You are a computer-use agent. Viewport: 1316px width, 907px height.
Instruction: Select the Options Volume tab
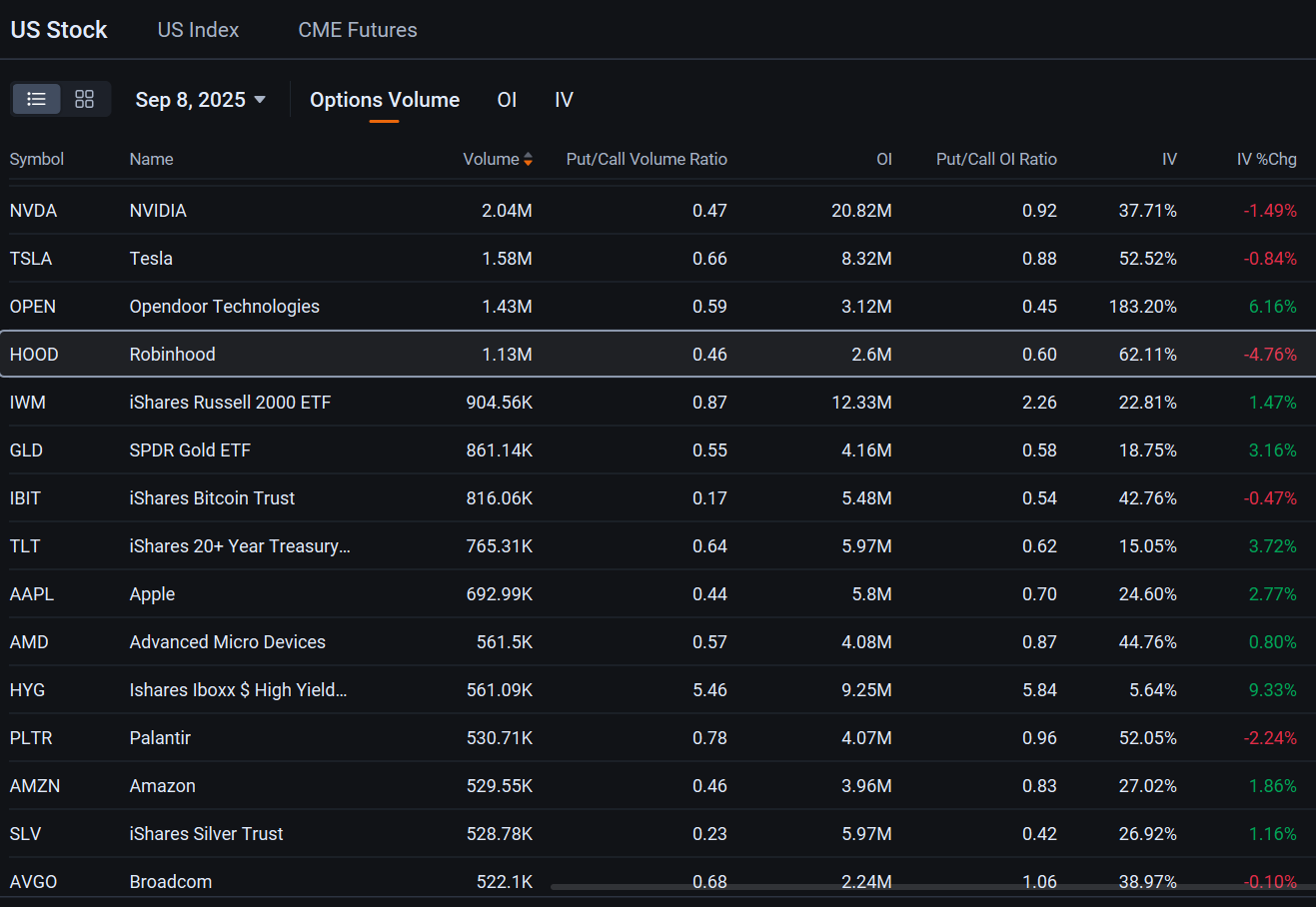click(385, 100)
